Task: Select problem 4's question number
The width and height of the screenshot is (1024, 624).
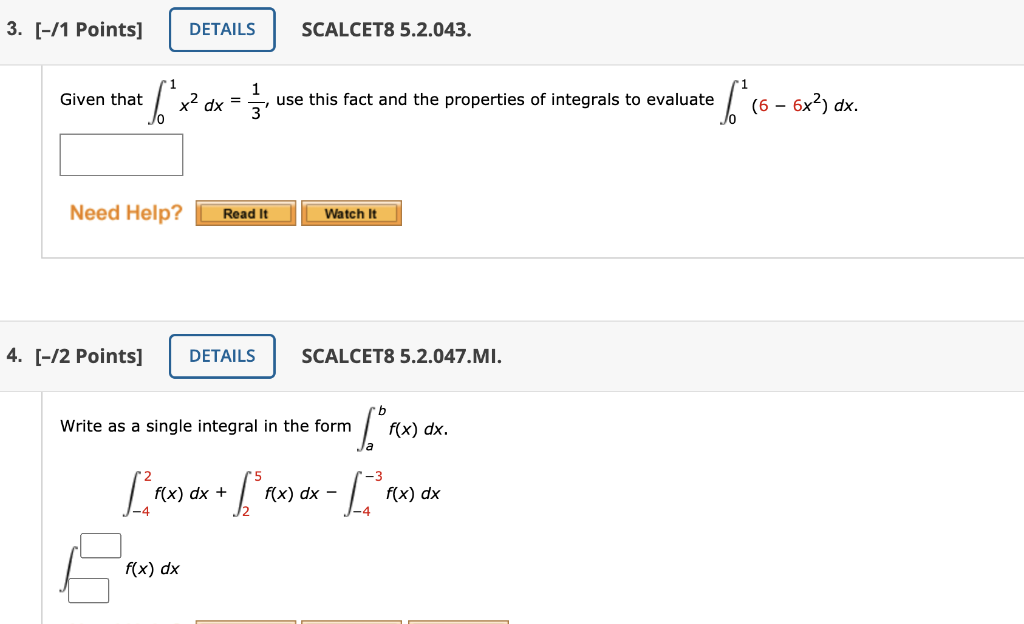Action: click(x=13, y=356)
